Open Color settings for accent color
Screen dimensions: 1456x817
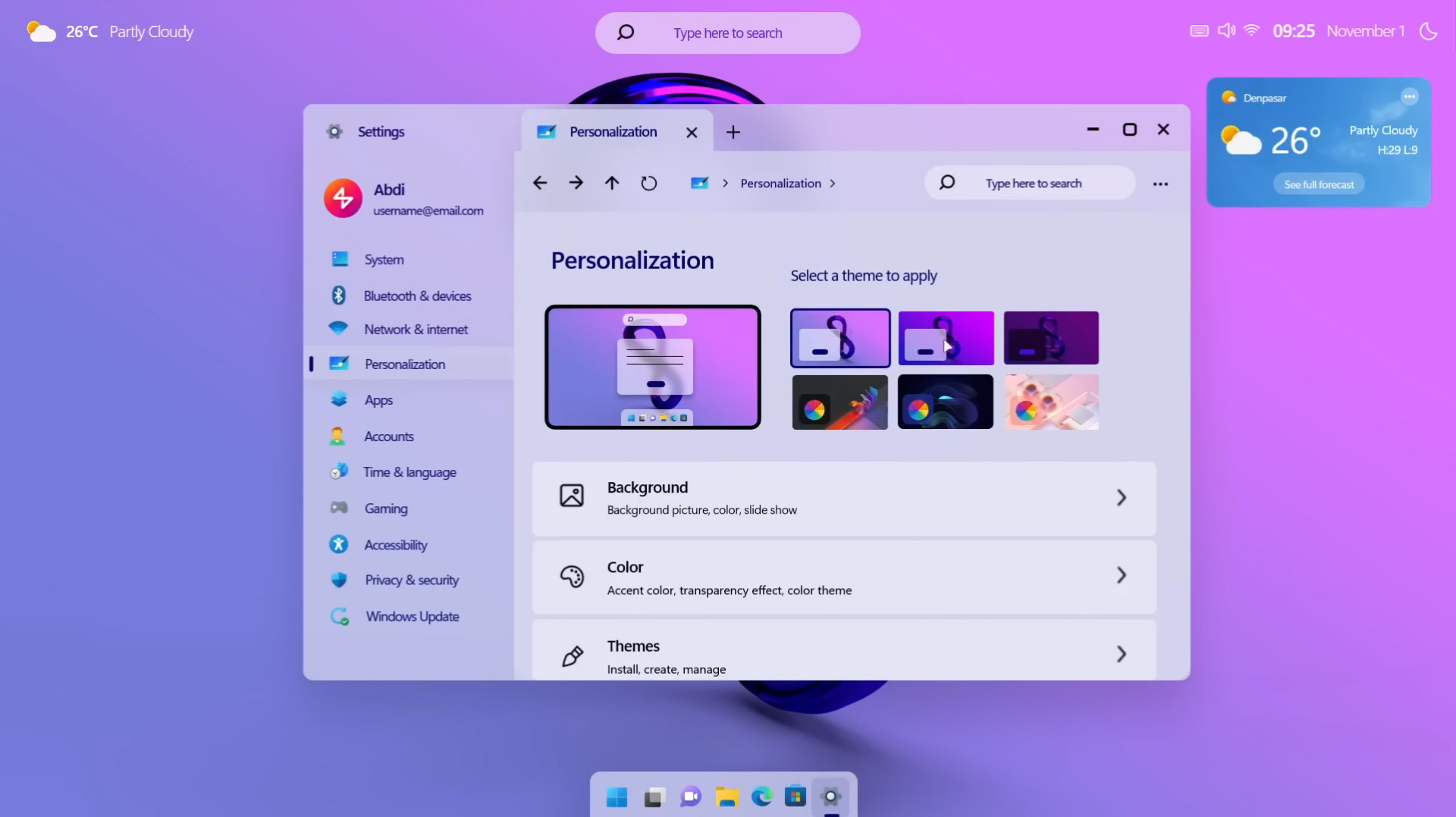[843, 577]
